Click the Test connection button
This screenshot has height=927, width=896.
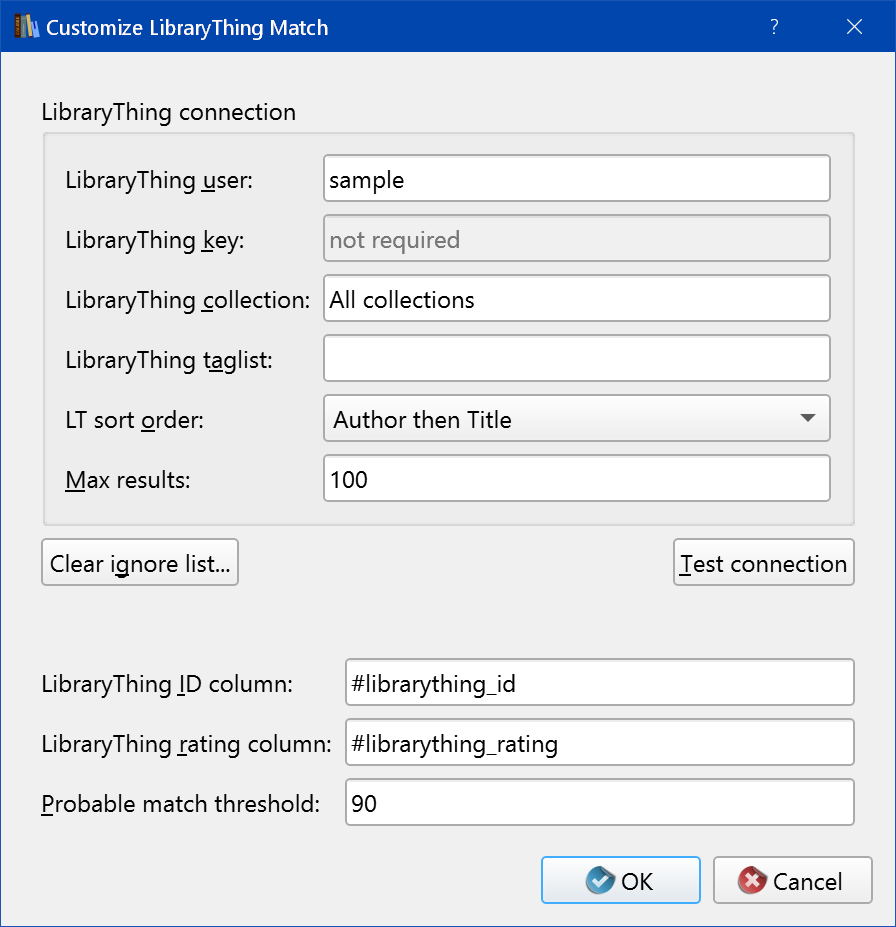coord(763,563)
